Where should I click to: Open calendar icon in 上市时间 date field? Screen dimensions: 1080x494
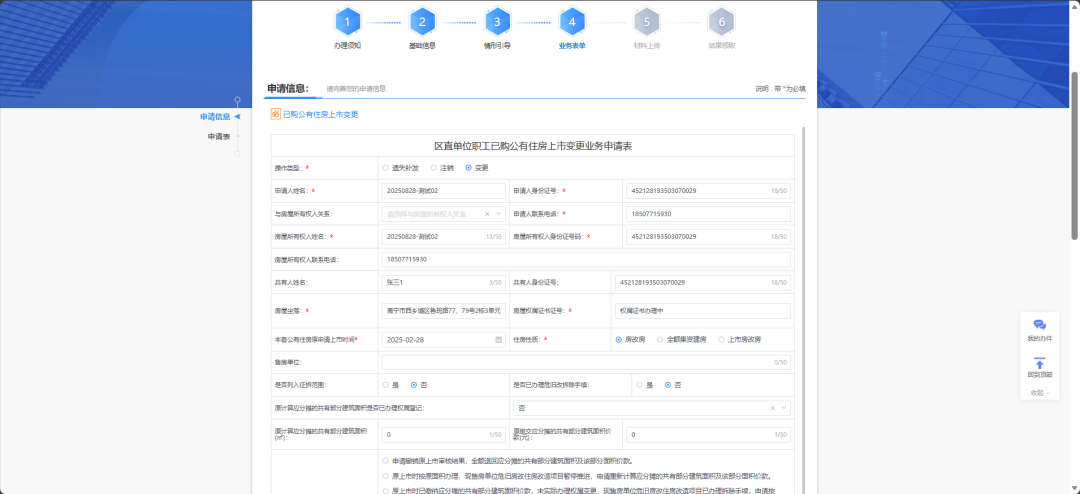click(x=498, y=340)
